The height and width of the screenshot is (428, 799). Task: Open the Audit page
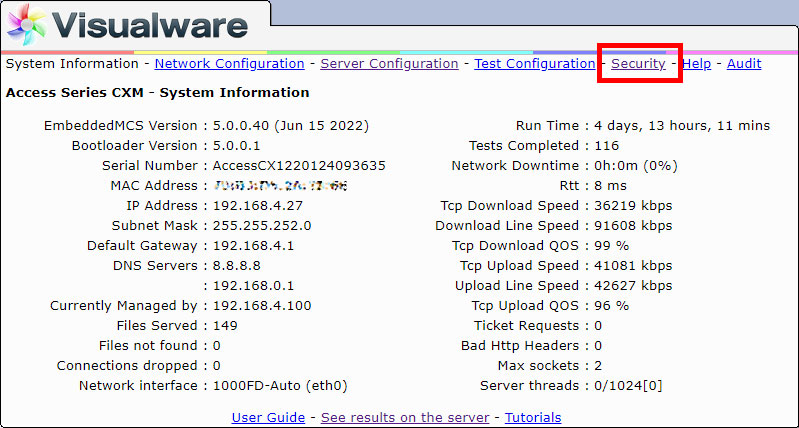[744, 64]
